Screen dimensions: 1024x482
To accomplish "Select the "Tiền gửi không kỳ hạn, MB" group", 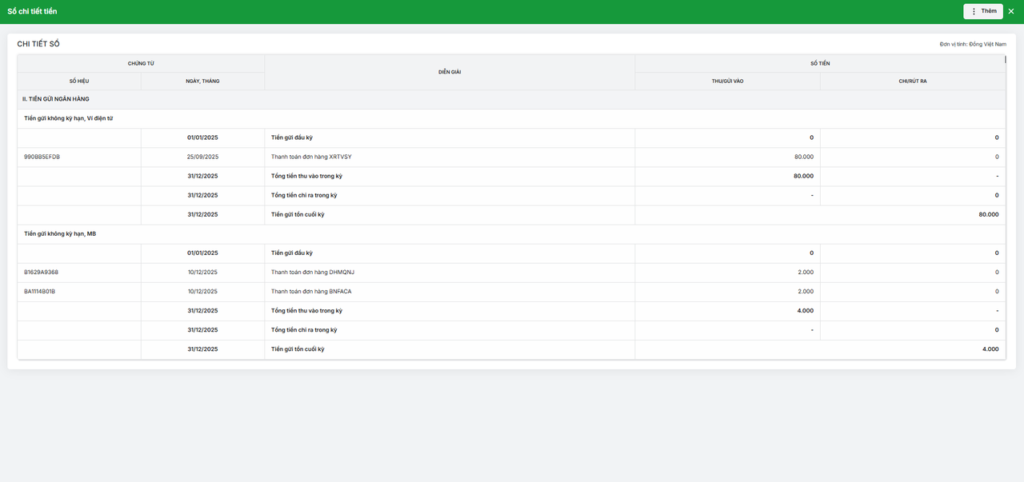I will [x=59, y=234].
